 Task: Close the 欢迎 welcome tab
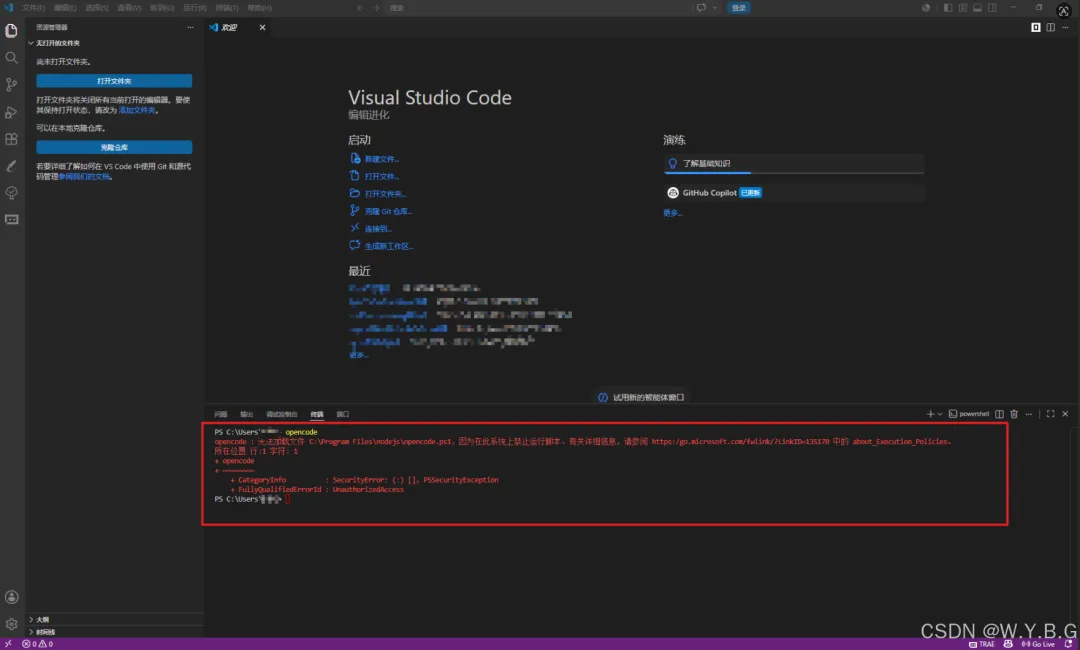click(x=262, y=28)
